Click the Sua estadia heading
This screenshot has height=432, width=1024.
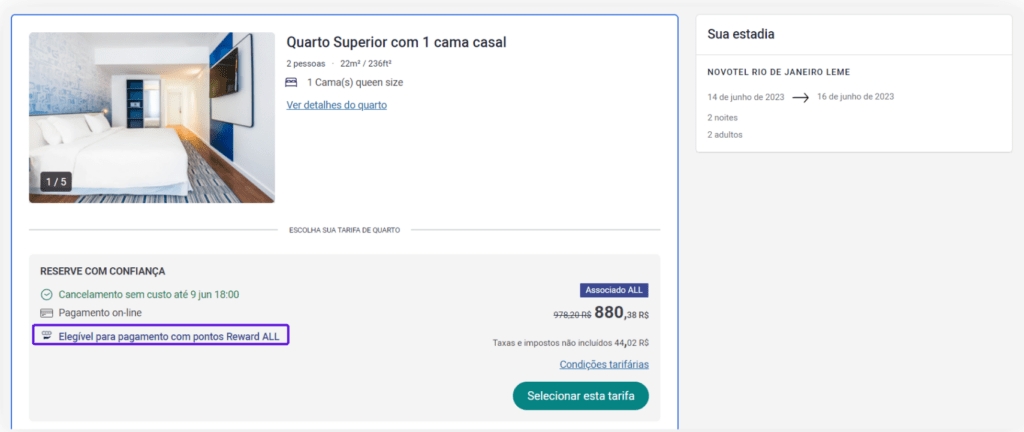pyautogui.click(x=741, y=34)
